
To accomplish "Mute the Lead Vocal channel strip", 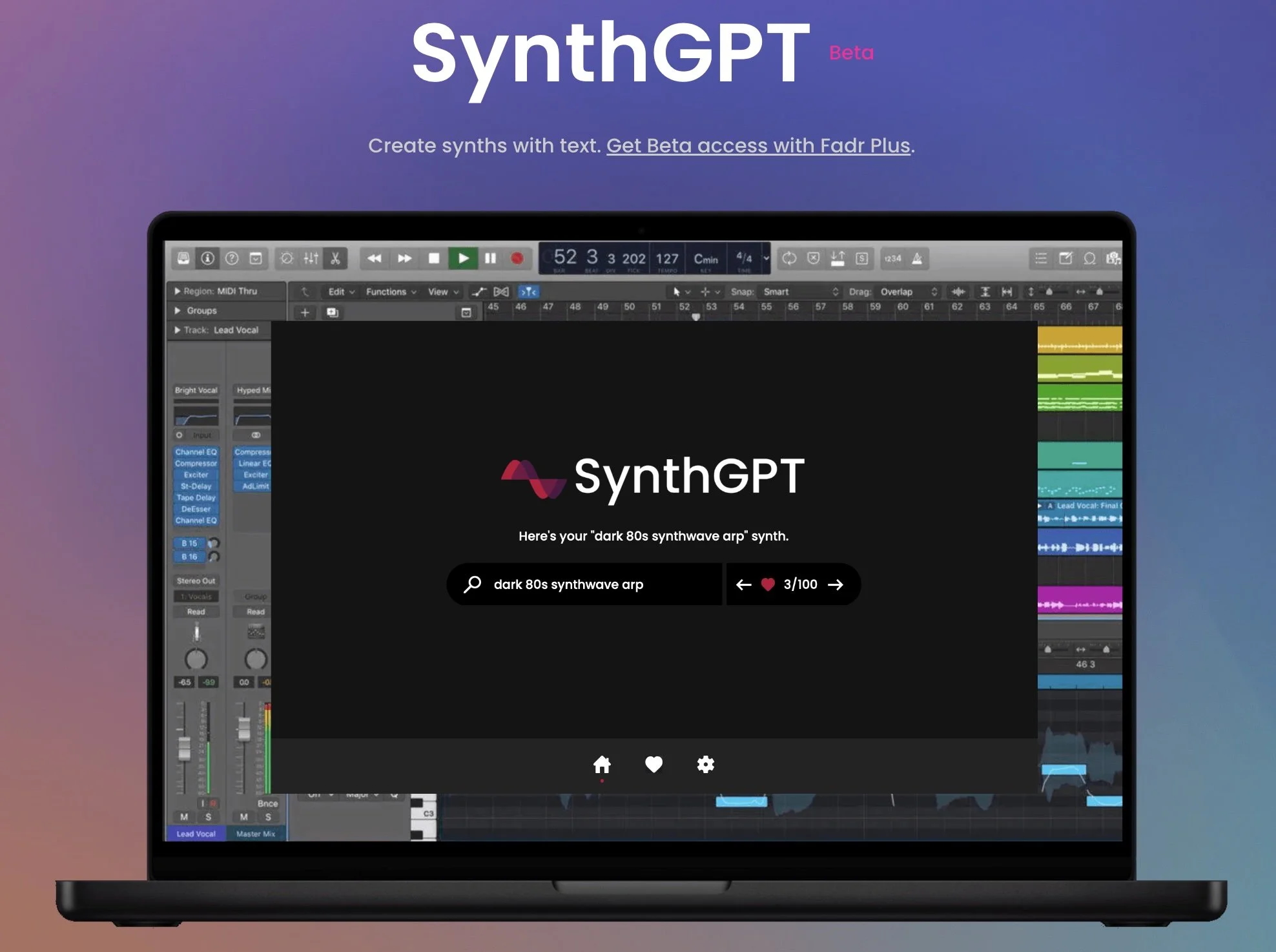I will 184,817.
